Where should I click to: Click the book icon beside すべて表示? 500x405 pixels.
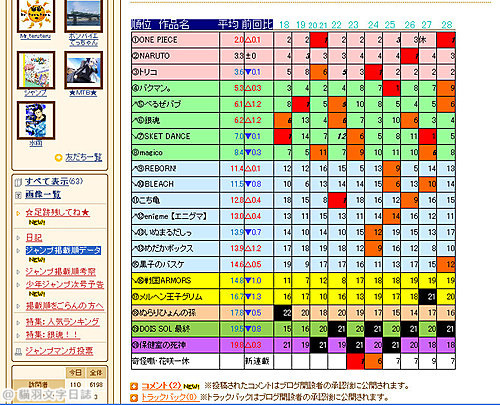click(x=18, y=182)
